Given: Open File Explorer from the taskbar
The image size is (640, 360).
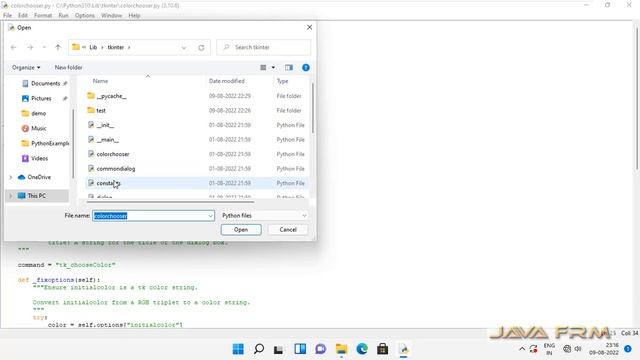Looking at the screenshot, I should [x=341, y=349].
